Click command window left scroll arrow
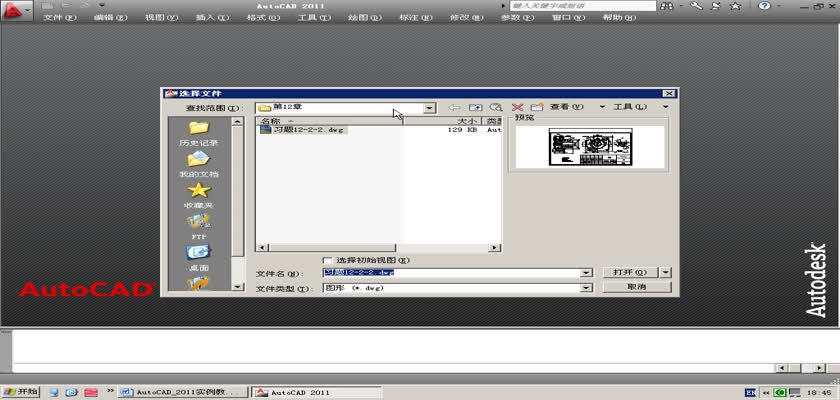Image resolution: width=840 pixels, height=400 pixels. coord(782,368)
